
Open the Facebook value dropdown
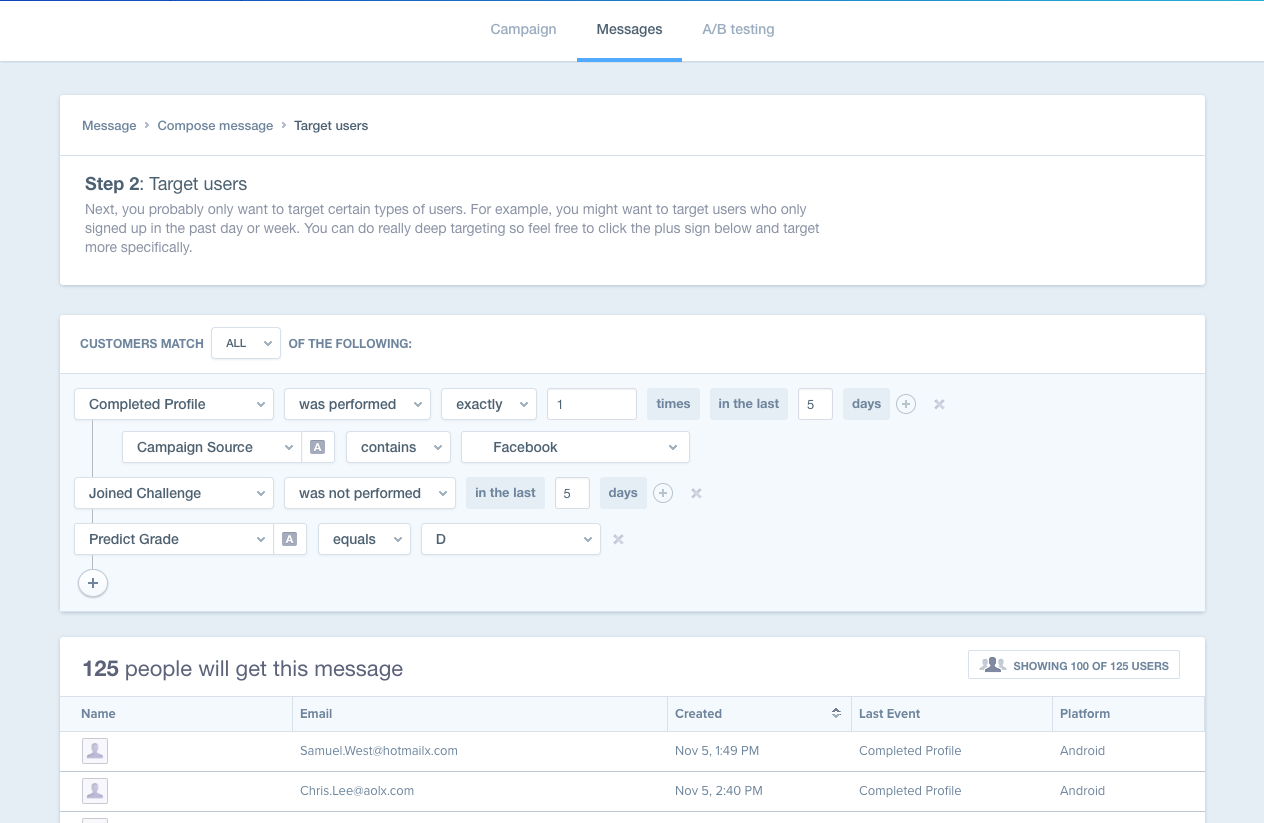(575, 447)
